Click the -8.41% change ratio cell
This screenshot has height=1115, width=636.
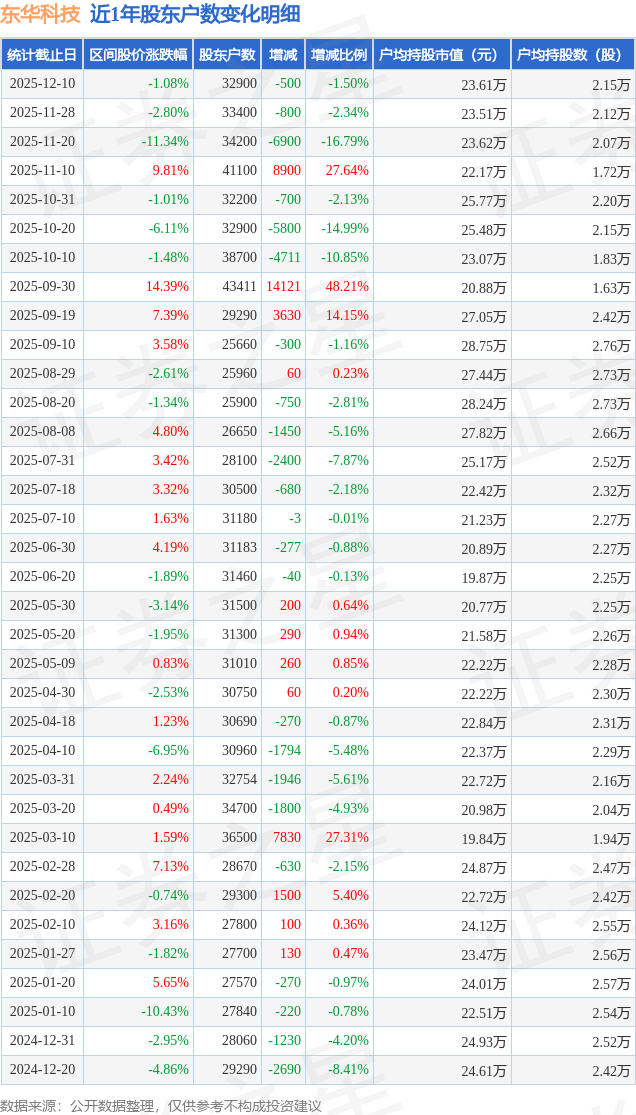point(339,1070)
